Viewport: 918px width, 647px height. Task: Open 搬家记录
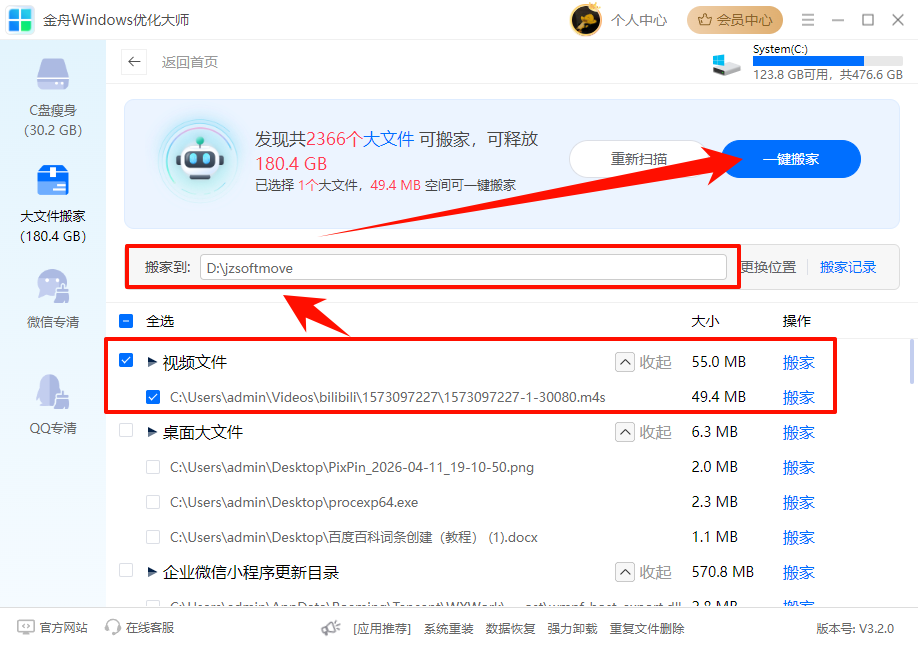(x=848, y=267)
